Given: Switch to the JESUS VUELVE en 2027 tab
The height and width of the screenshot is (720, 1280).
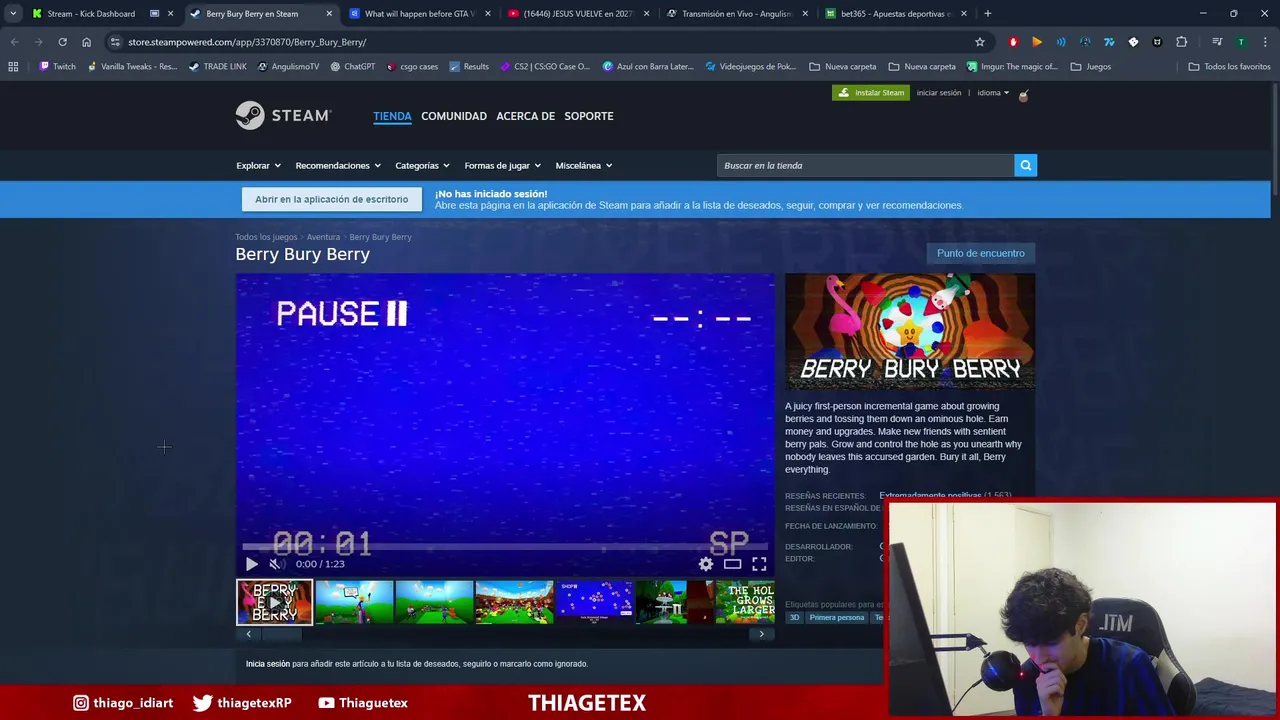Looking at the screenshot, I should point(578,14).
